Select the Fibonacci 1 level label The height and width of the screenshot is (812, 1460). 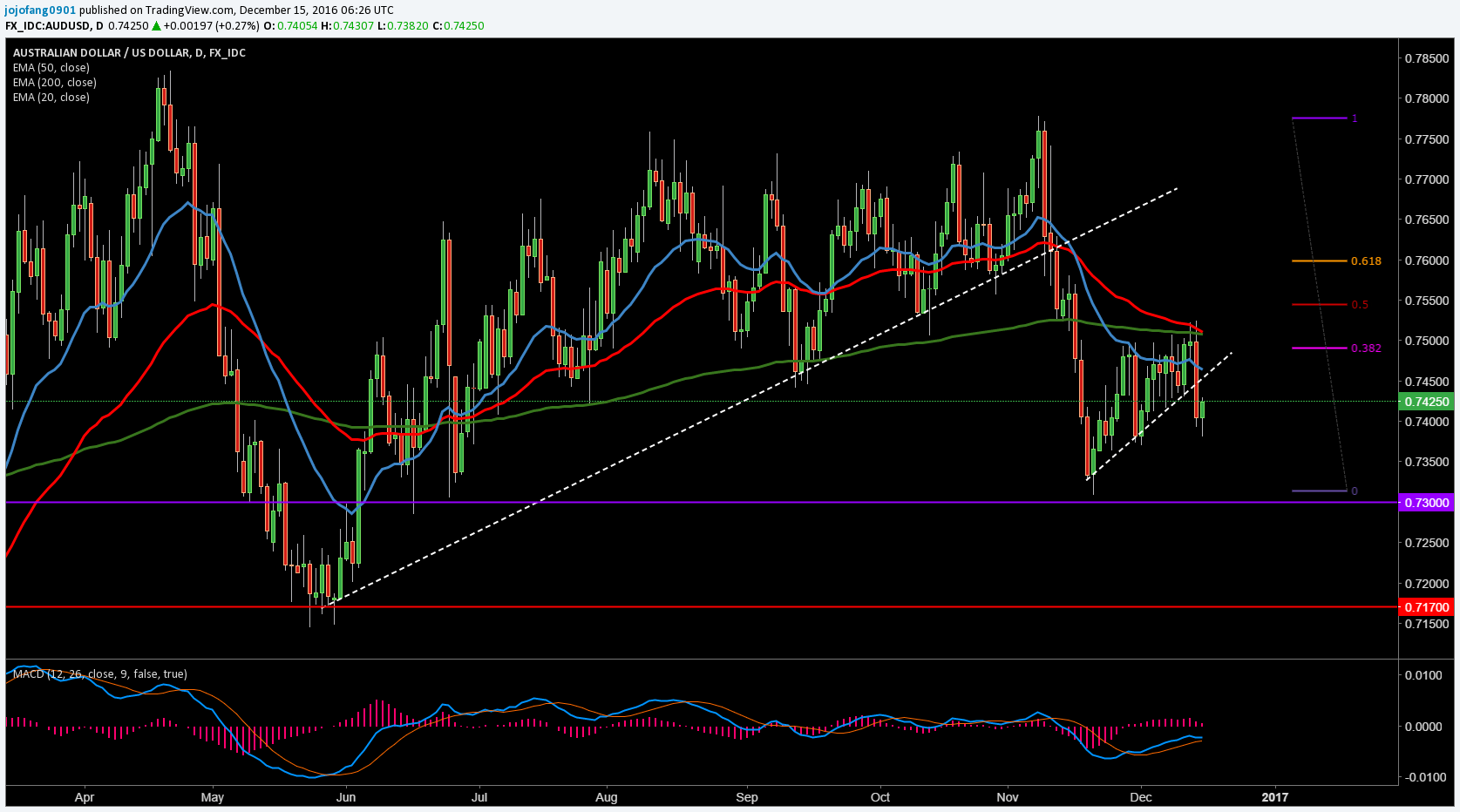1355,118
